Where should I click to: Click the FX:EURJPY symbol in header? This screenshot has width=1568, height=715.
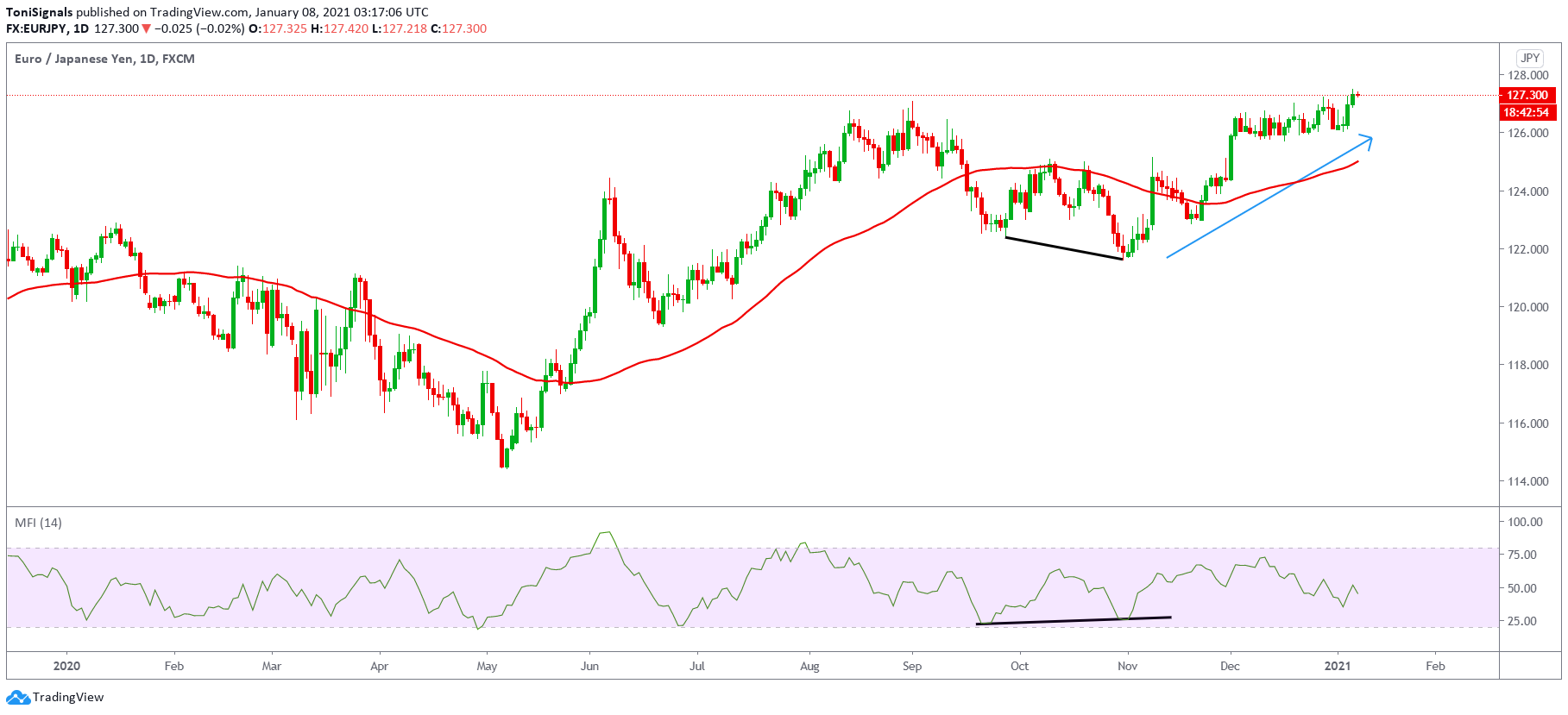(x=36, y=28)
